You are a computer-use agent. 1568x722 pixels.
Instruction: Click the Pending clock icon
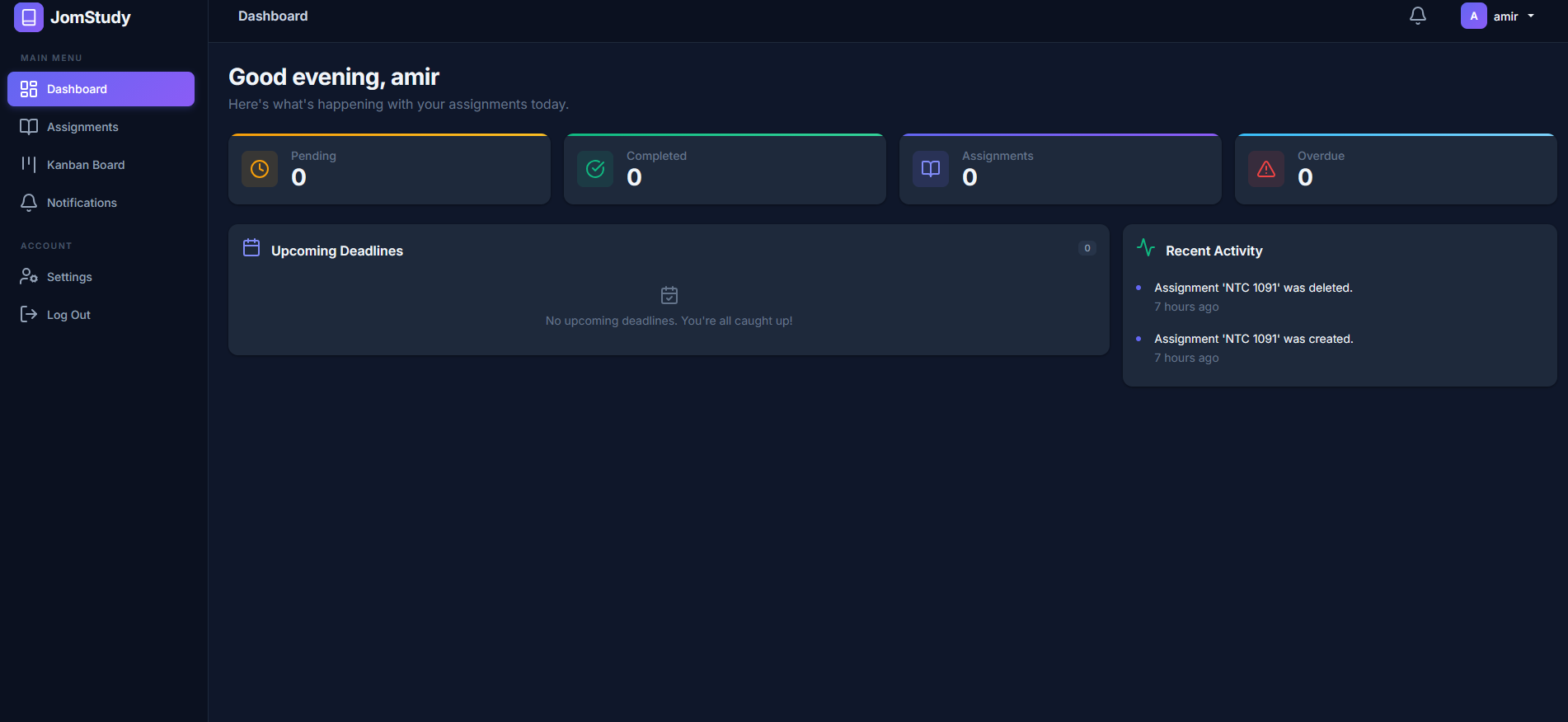pyautogui.click(x=260, y=169)
